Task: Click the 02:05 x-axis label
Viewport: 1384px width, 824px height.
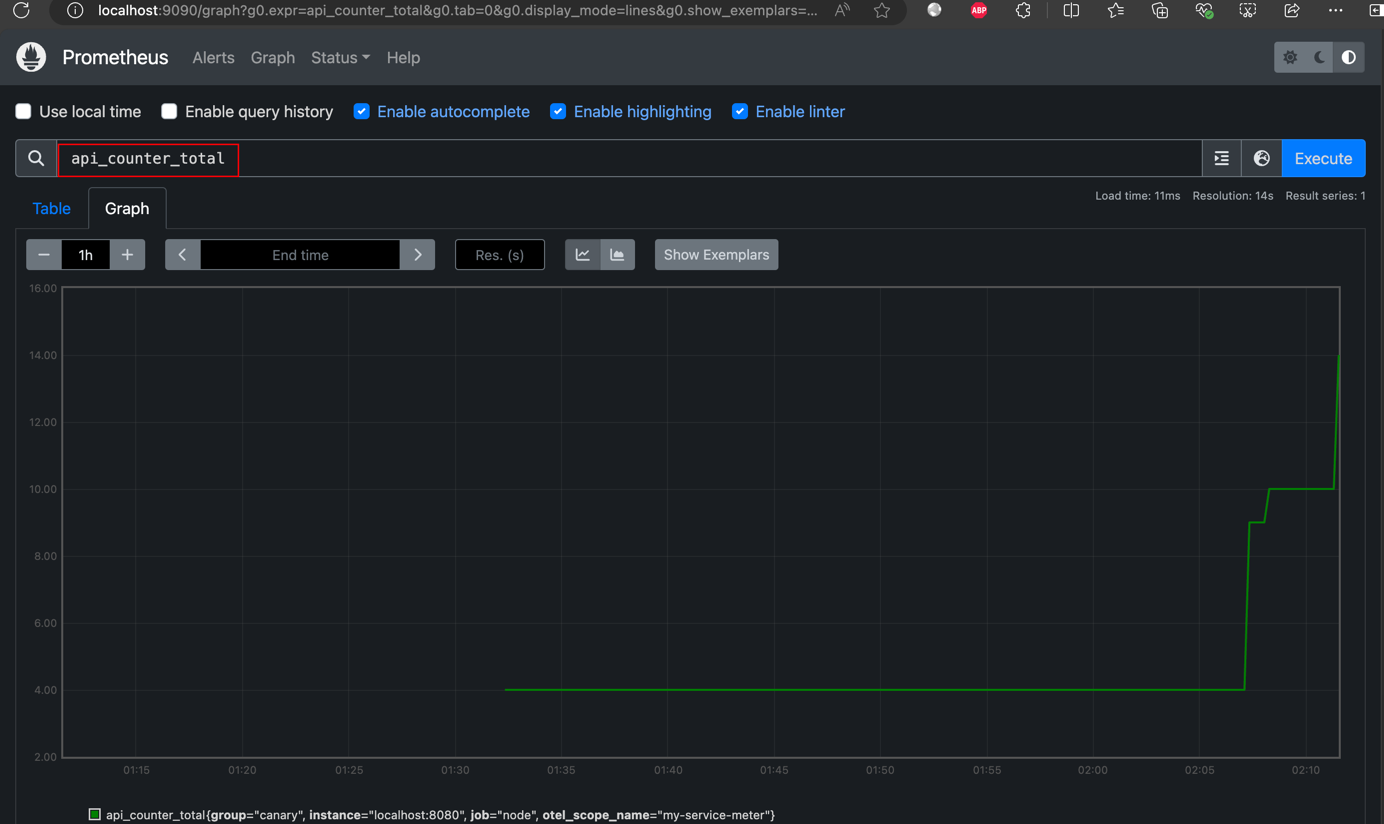Action: pos(1199,770)
